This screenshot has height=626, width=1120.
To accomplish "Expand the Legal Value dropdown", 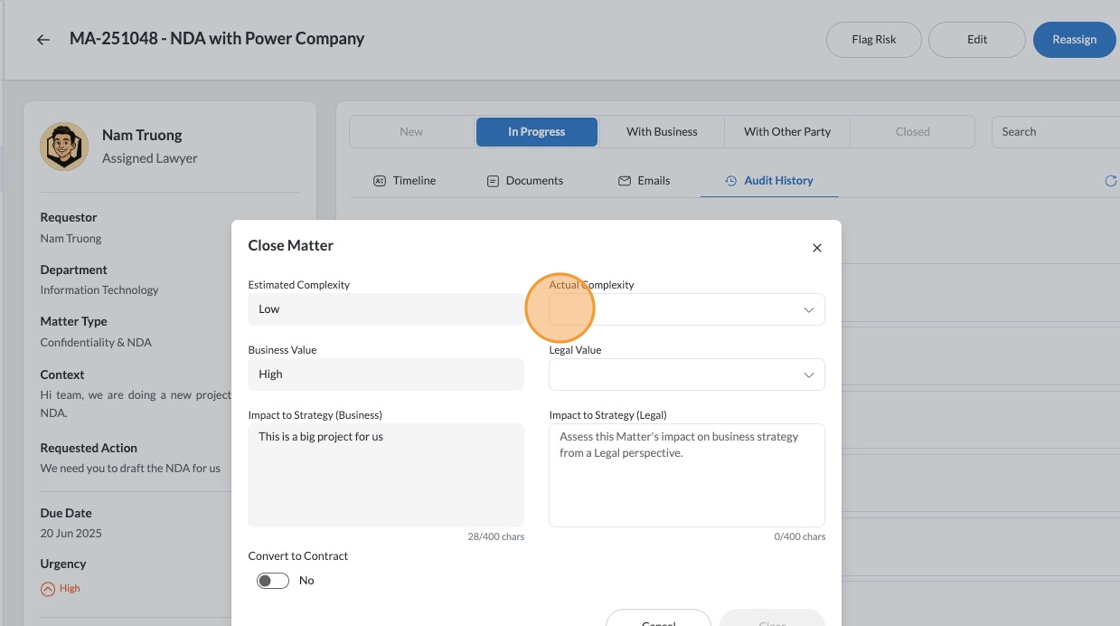I will [x=686, y=375].
